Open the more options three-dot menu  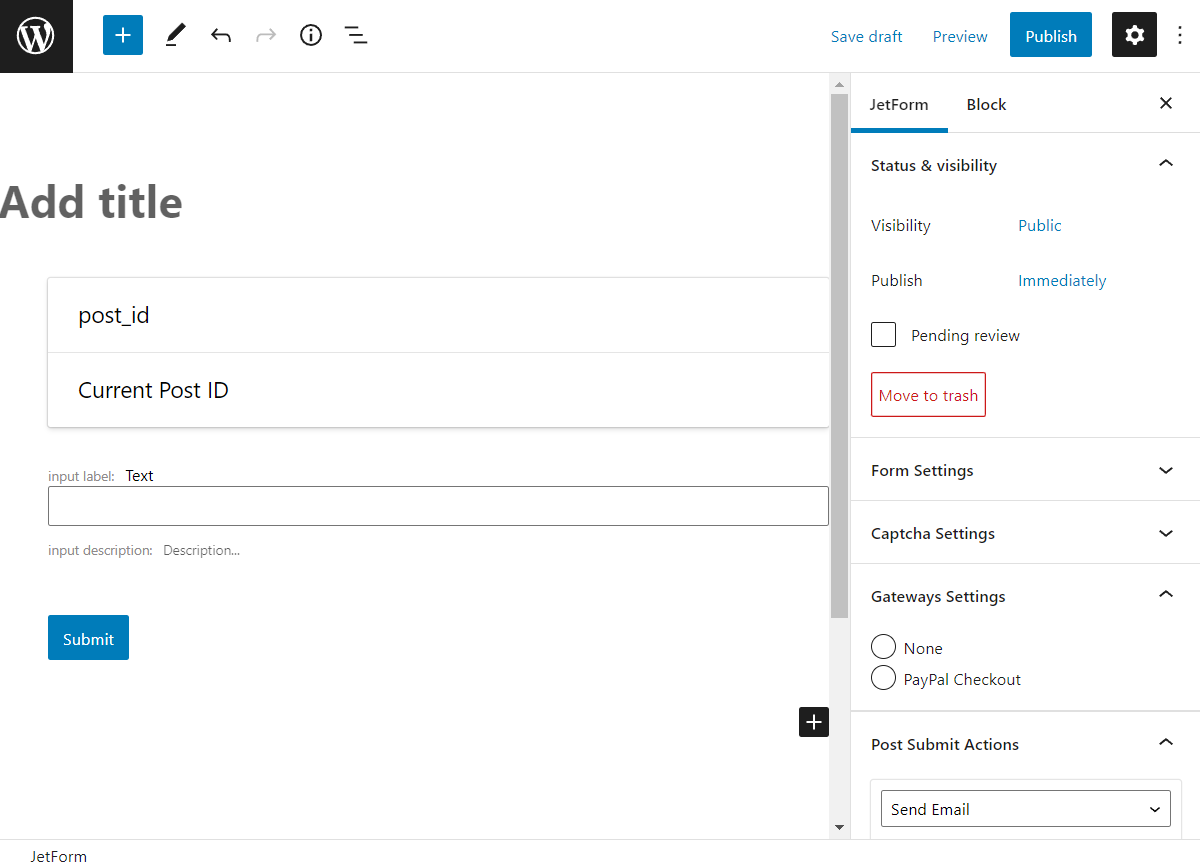point(1180,35)
